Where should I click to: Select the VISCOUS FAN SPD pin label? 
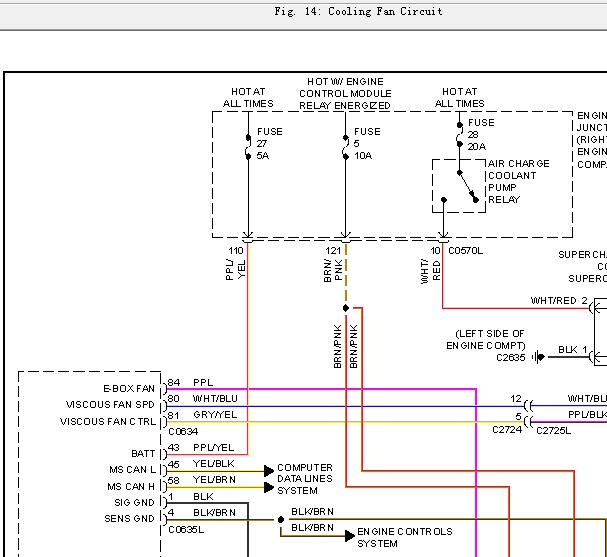[110, 404]
